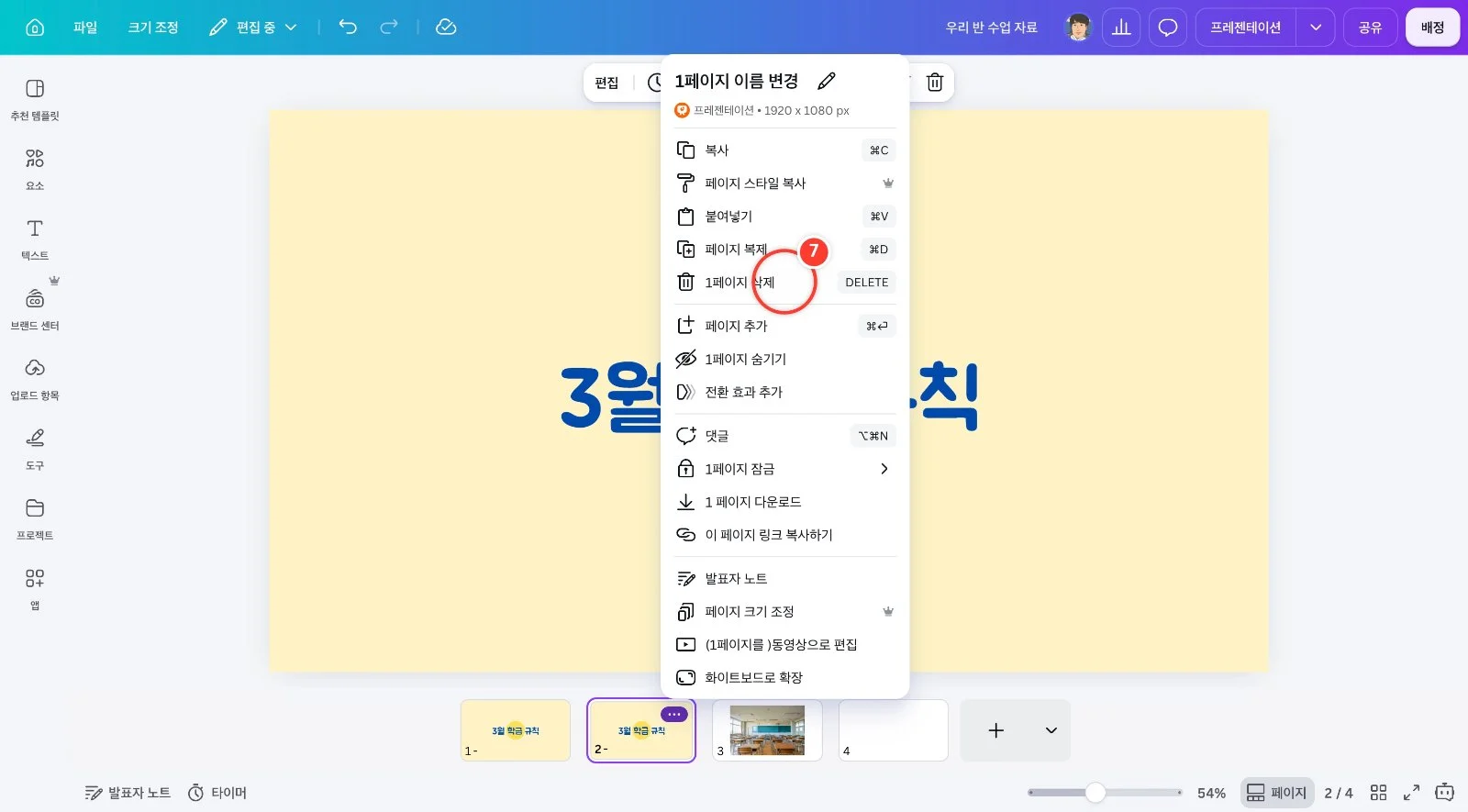
Task: Select 1페이지 숨기기 to hide page
Action: [x=784, y=359]
